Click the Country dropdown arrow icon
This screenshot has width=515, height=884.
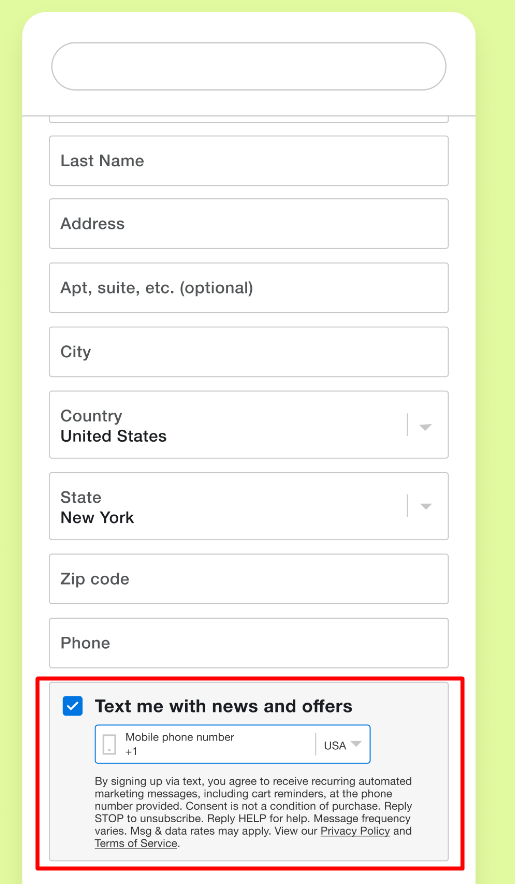click(426, 427)
